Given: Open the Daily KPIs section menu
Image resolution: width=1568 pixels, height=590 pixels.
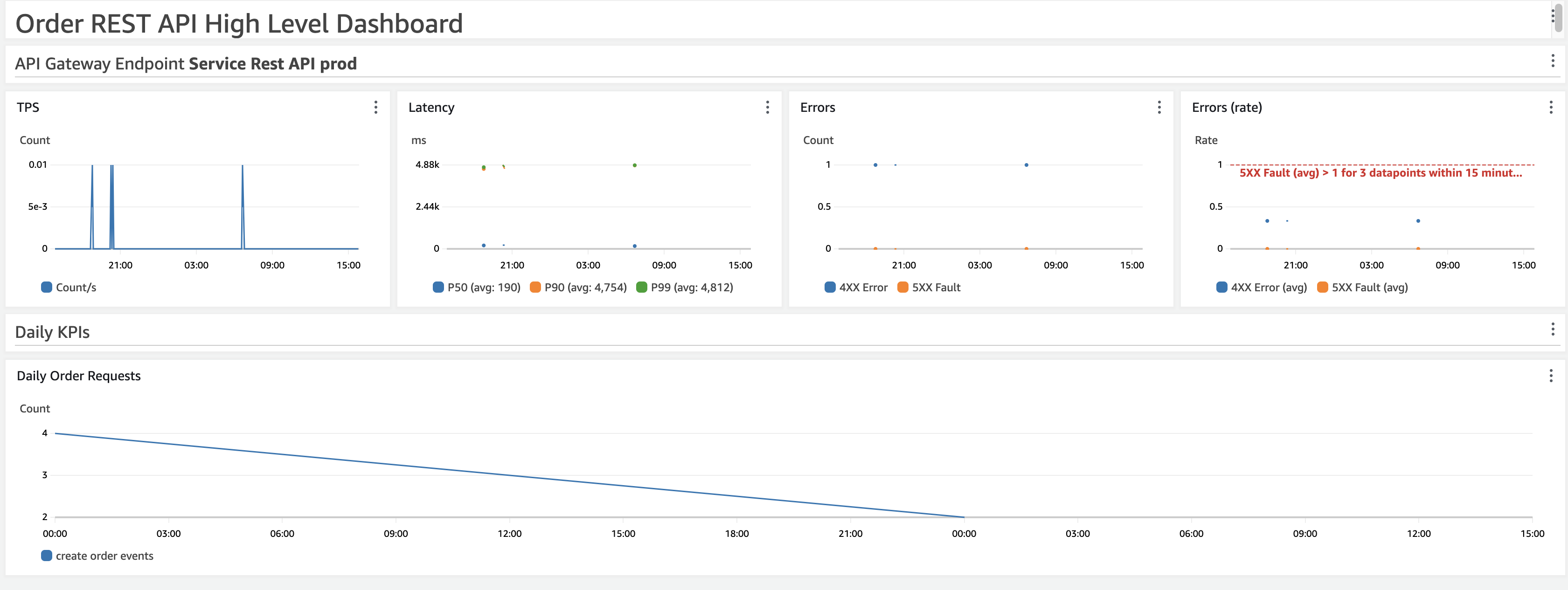Looking at the screenshot, I should (1553, 329).
